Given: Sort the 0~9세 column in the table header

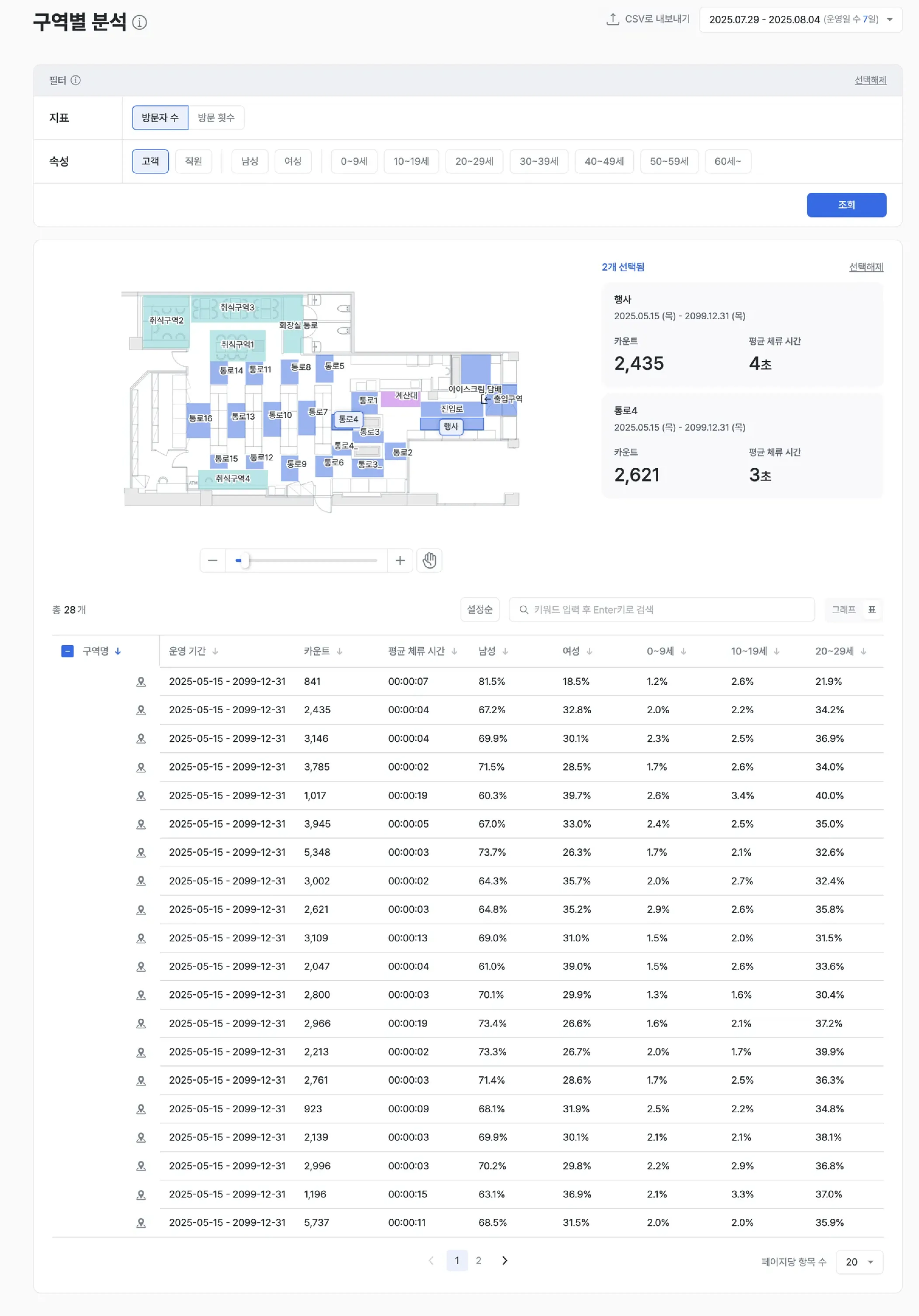Looking at the screenshot, I should (683, 651).
